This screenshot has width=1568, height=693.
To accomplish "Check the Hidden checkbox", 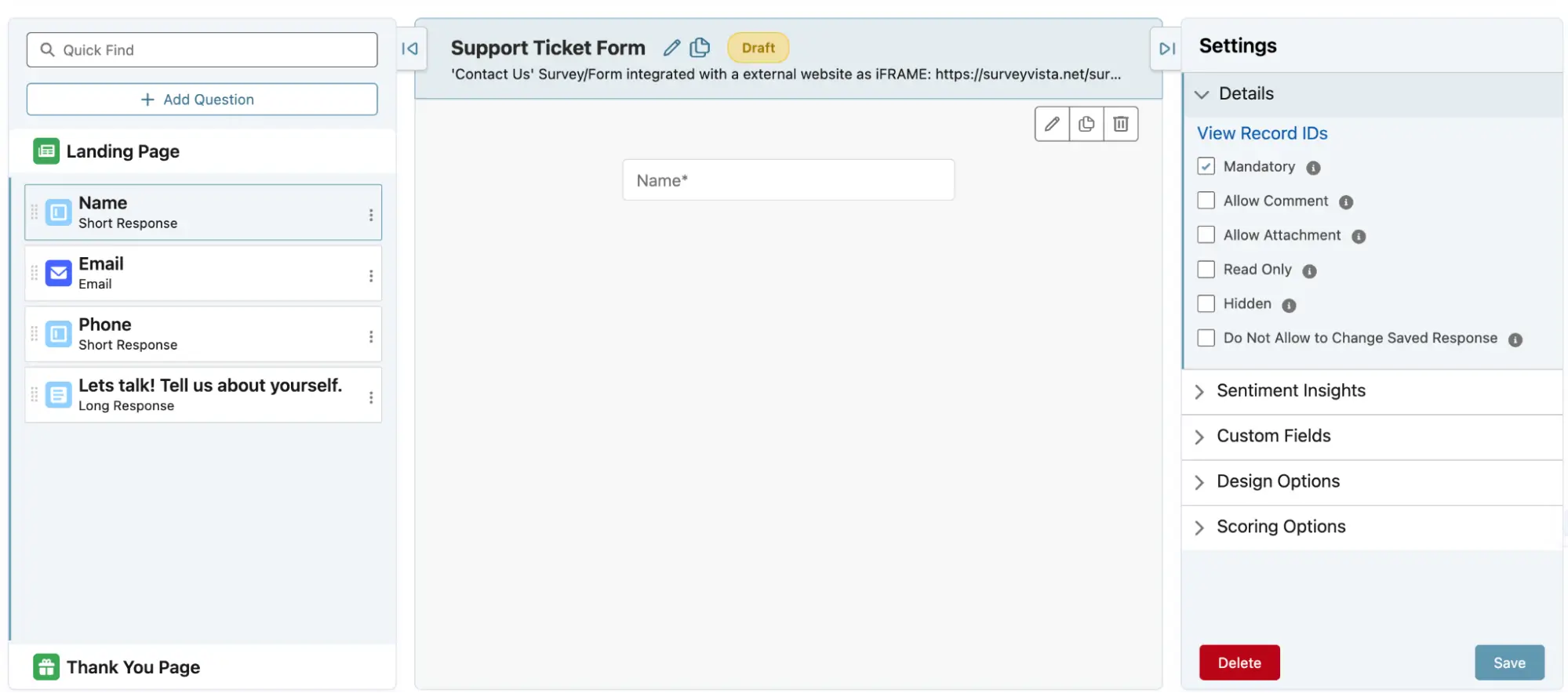I will pos(1206,303).
